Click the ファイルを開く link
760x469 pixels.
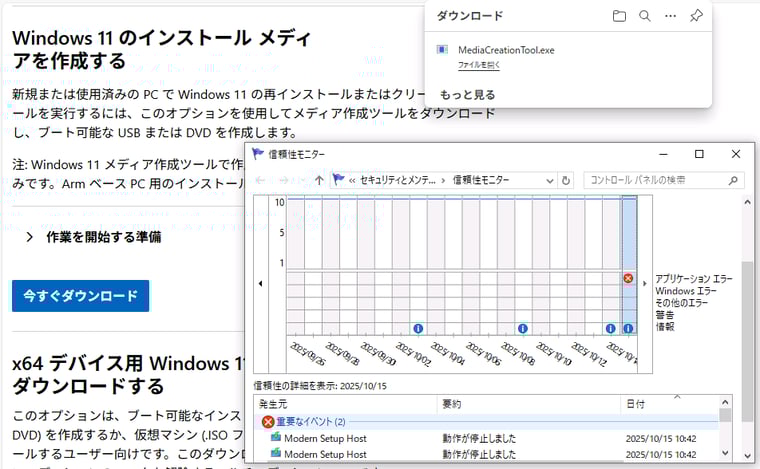(479, 65)
